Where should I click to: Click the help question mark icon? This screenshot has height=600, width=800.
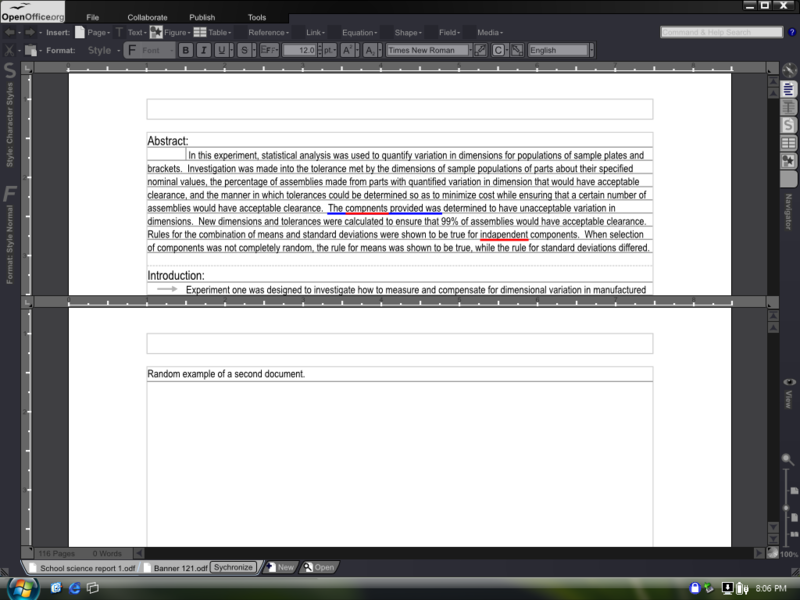[x=788, y=32]
